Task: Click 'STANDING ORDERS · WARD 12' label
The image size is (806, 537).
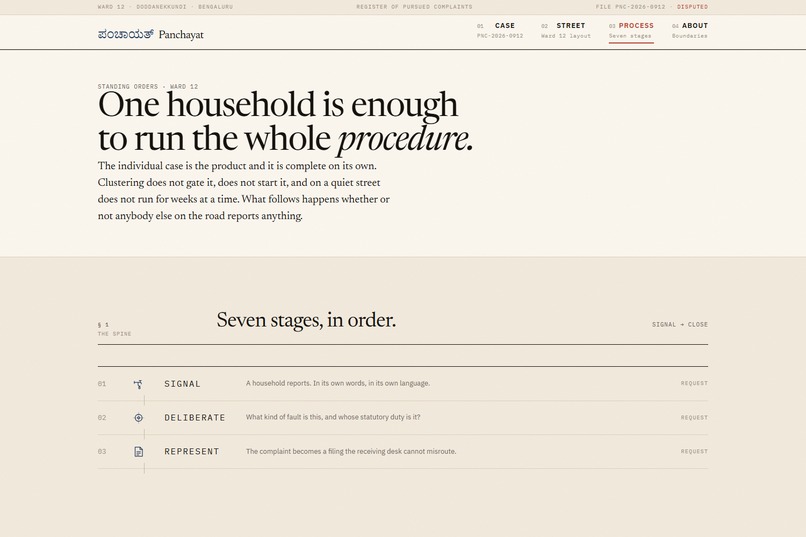Action: [x=148, y=86]
